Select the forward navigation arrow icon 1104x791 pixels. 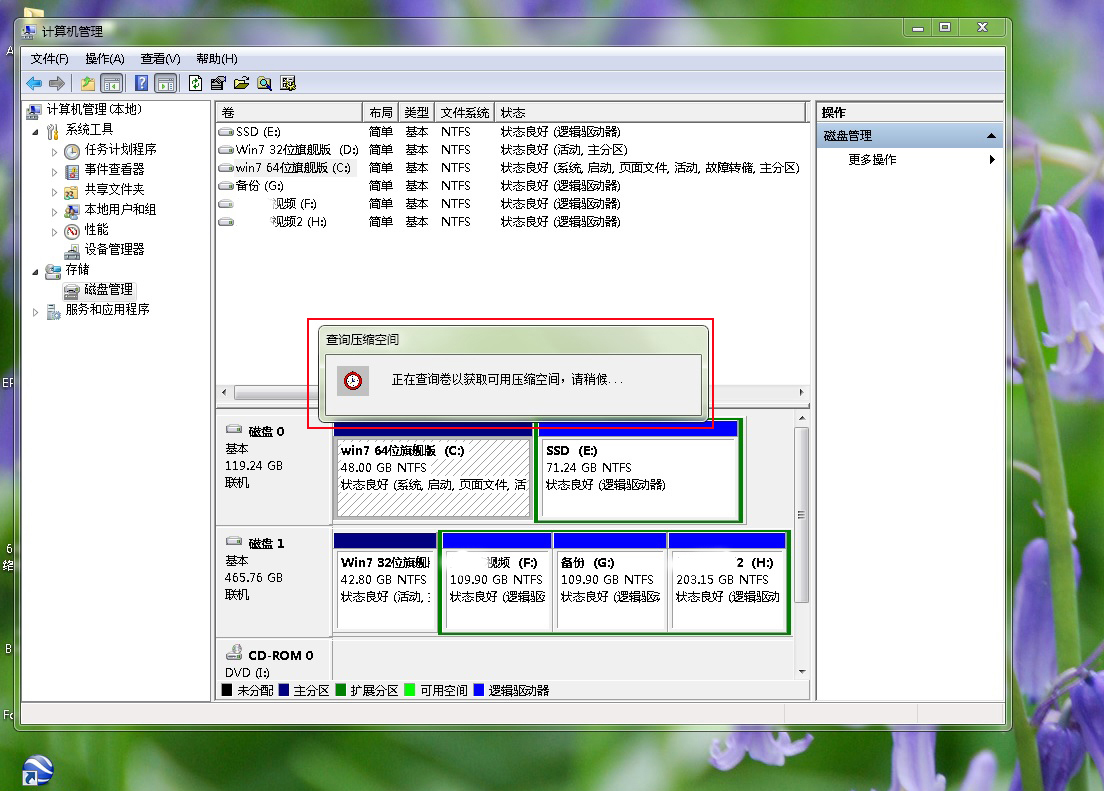click(x=58, y=83)
